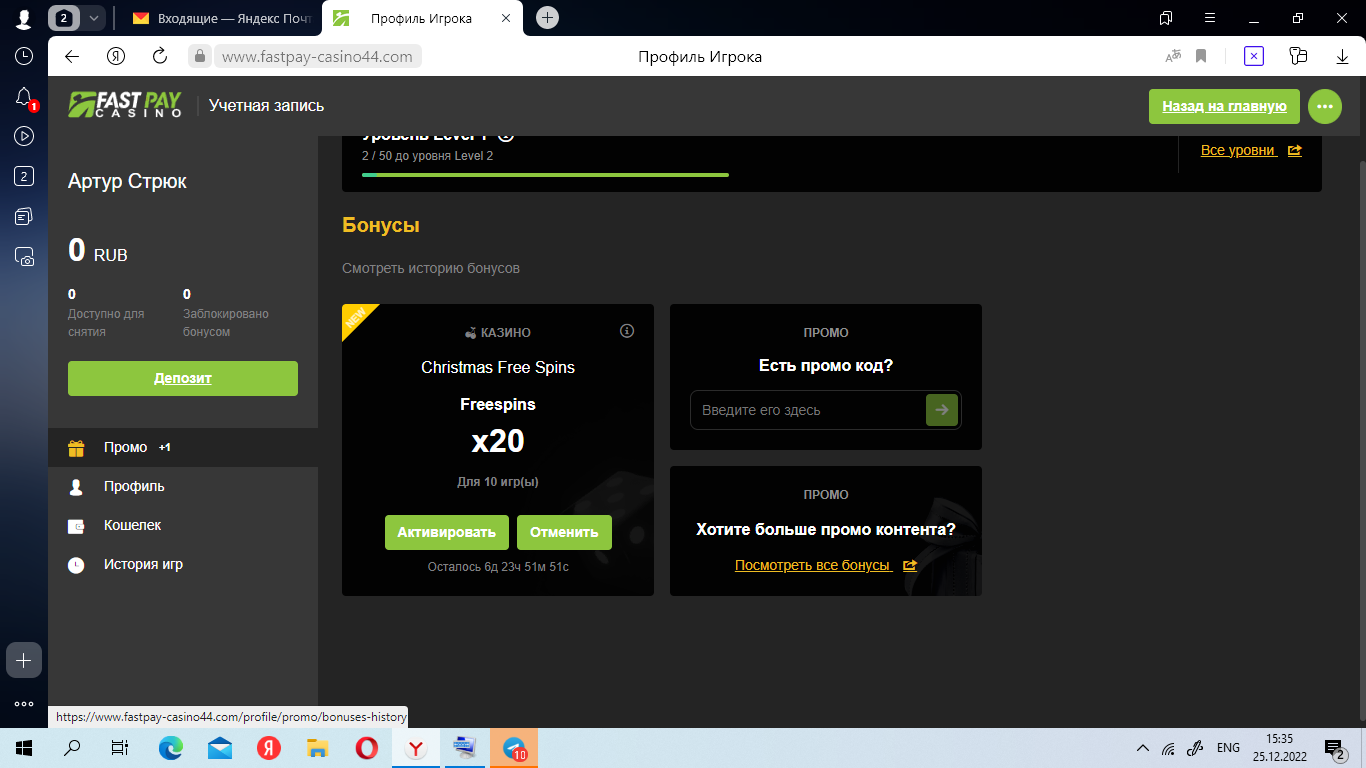Go to the Профиль menu item
The width and height of the screenshot is (1366, 768).
(x=183, y=487)
